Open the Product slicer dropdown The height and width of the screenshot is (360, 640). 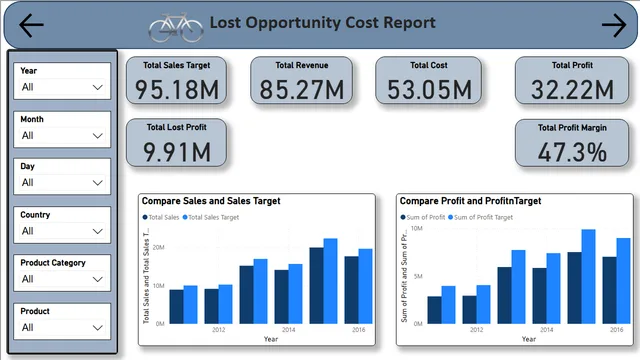pos(62,327)
